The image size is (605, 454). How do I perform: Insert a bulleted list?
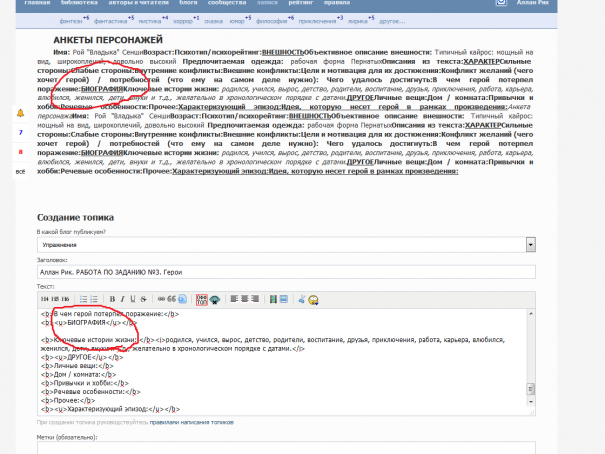coord(83,298)
